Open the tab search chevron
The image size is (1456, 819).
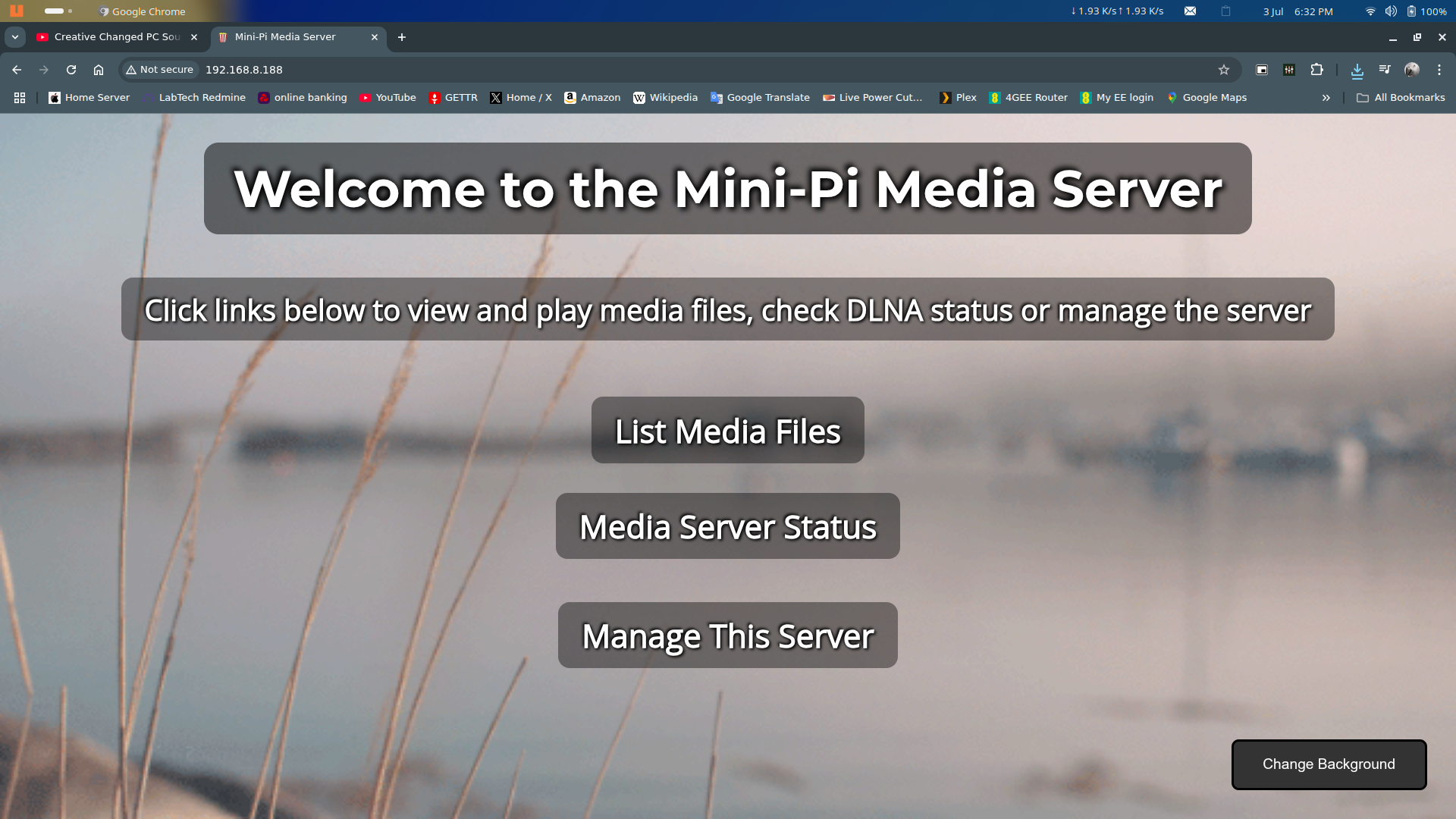[15, 36]
